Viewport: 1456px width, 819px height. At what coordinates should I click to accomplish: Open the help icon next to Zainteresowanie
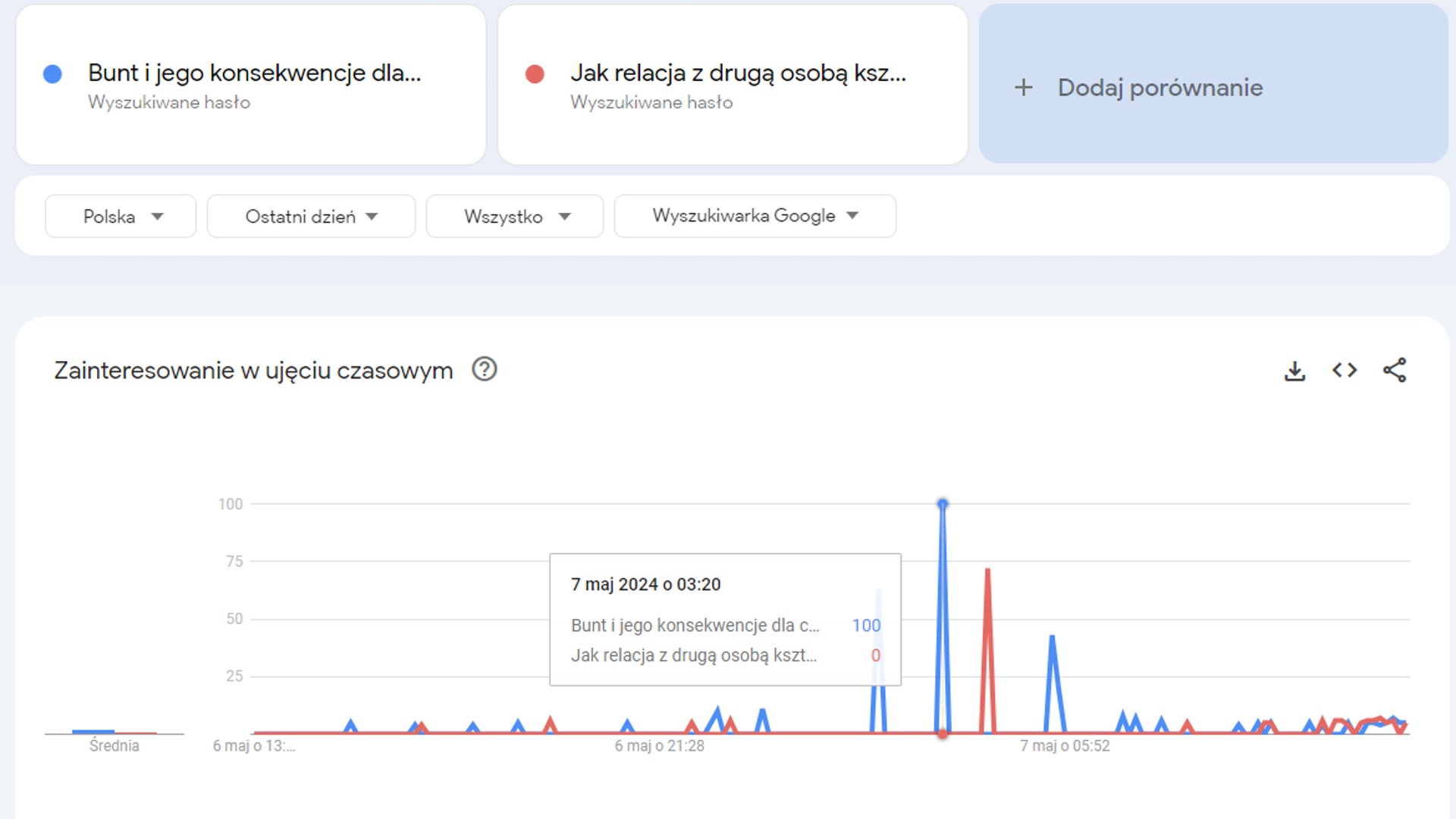tap(484, 369)
